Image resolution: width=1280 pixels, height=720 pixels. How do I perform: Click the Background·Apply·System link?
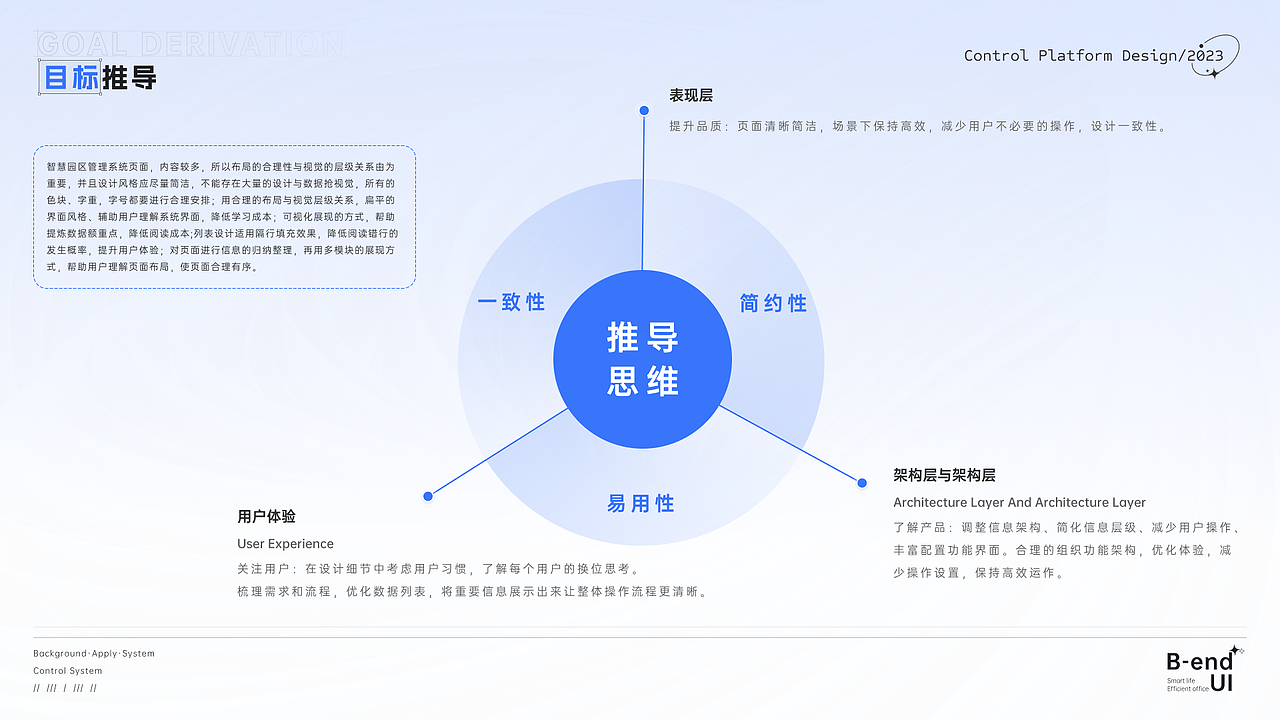tap(95, 653)
